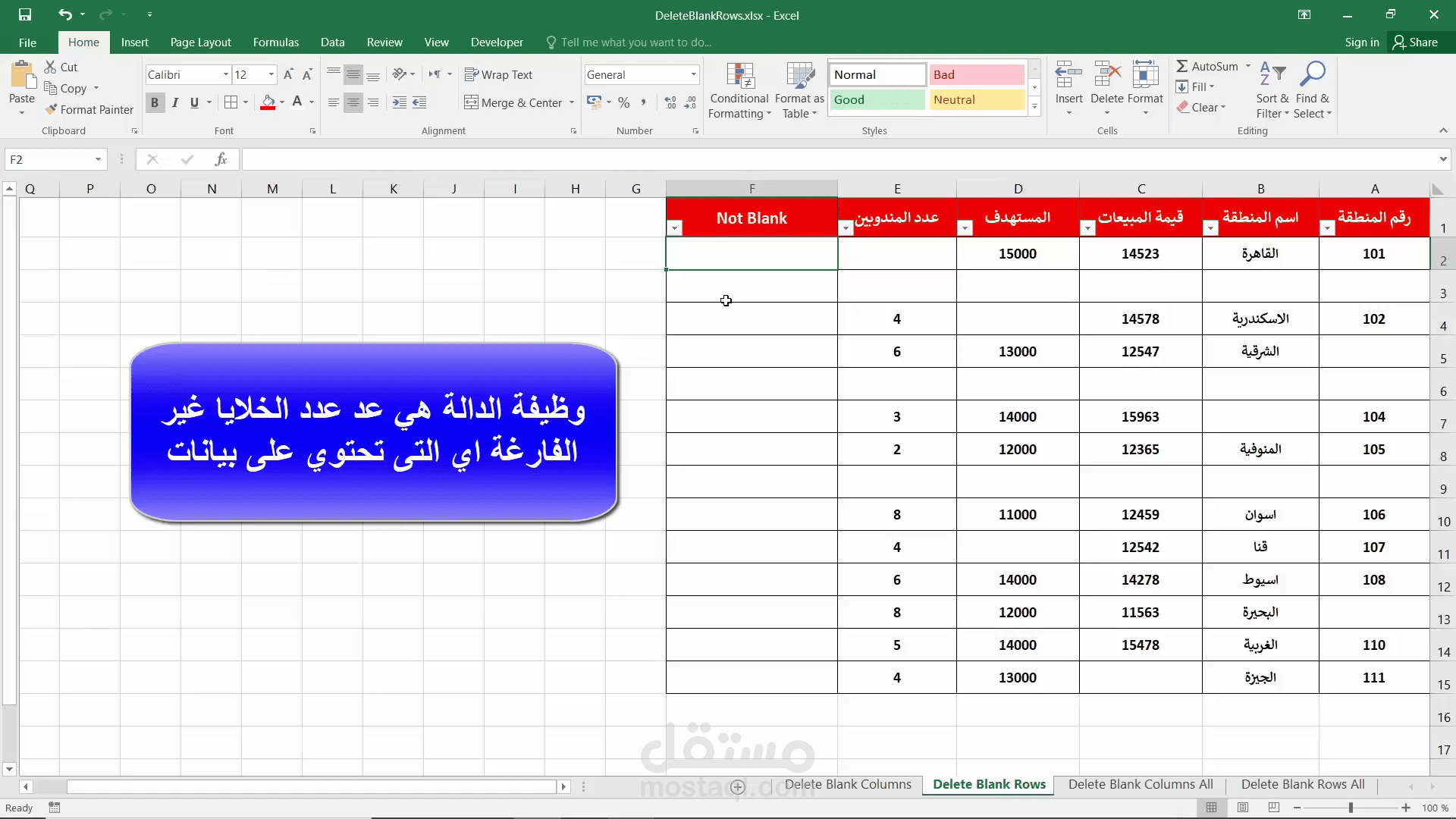Click the Fill Color bucket icon
The image size is (1456, 819).
click(268, 102)
